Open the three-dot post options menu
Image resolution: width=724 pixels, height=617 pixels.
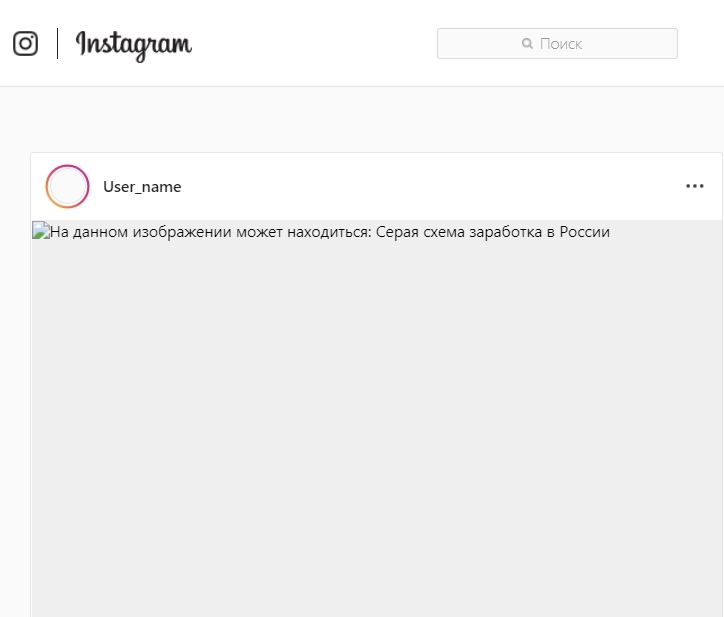(x=694, y=186)
